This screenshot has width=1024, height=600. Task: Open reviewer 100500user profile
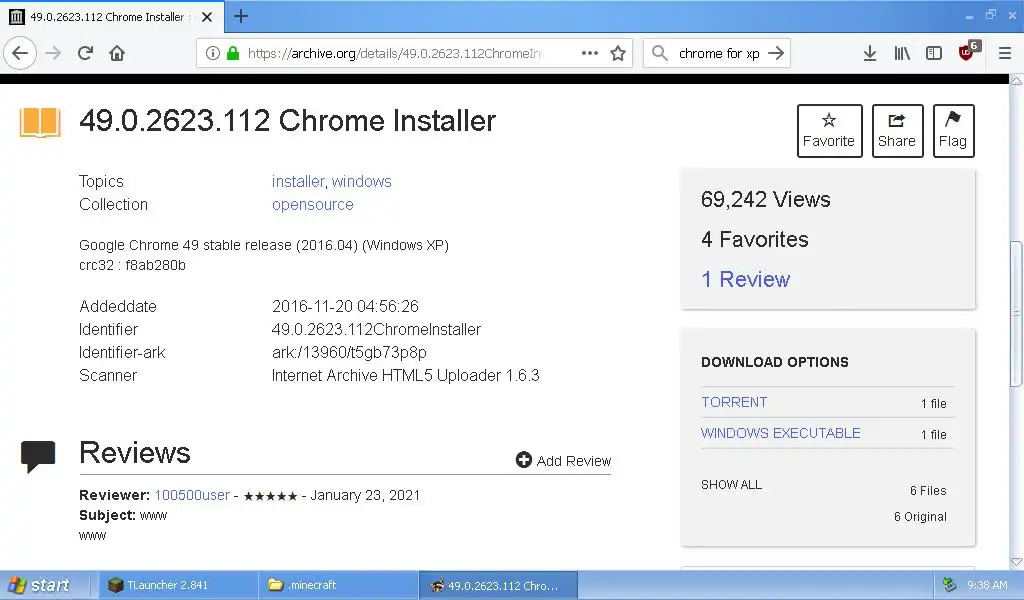tap(192, 495)
